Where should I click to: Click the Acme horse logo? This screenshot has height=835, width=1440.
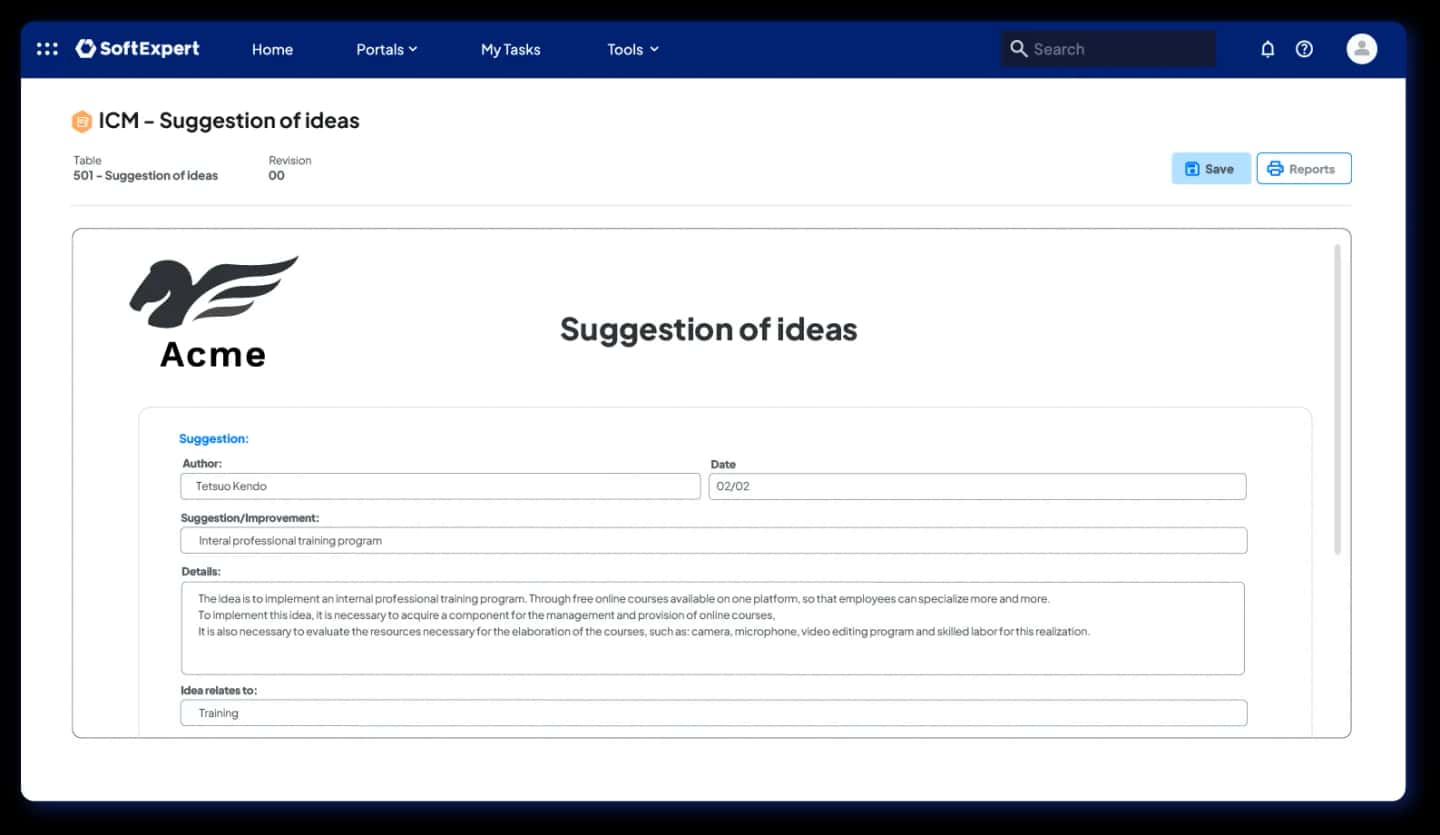pos(213,312)
